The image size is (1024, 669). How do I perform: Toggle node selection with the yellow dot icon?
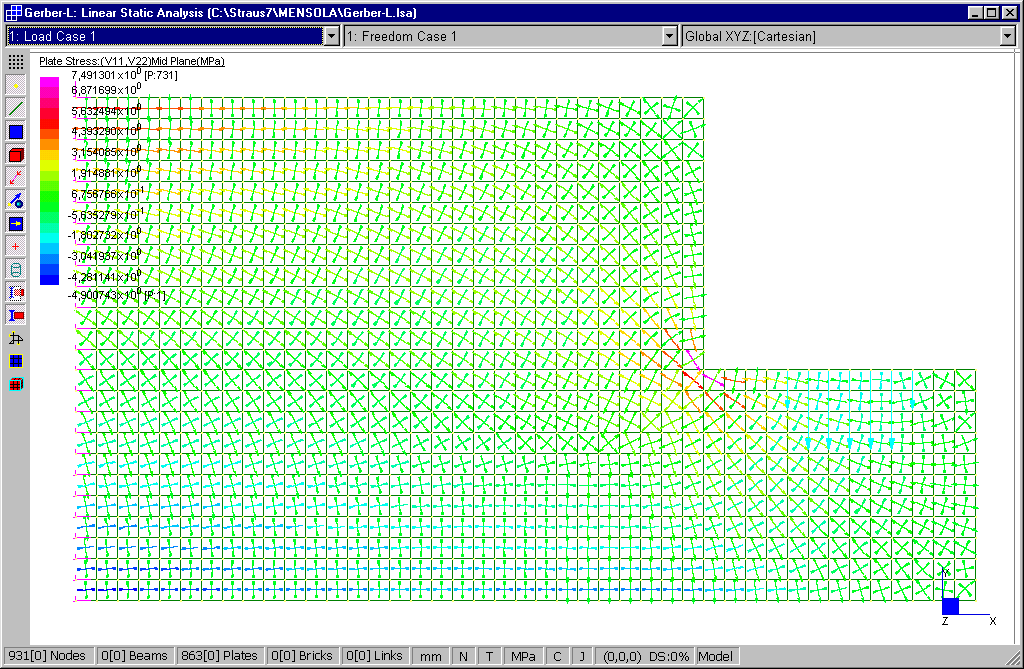pyautogui.click(x=16, y=85)
